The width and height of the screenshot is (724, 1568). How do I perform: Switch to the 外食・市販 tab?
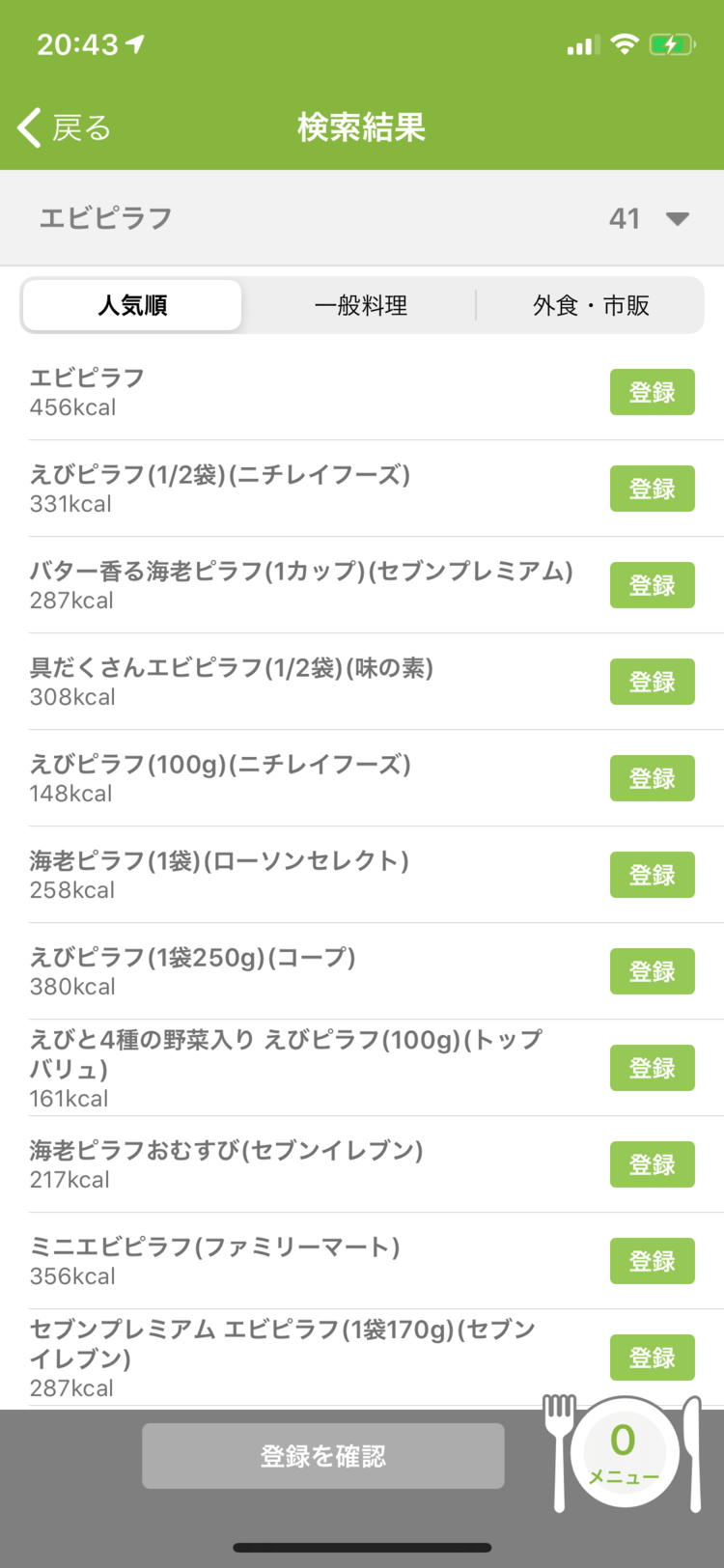pos(591,305)
